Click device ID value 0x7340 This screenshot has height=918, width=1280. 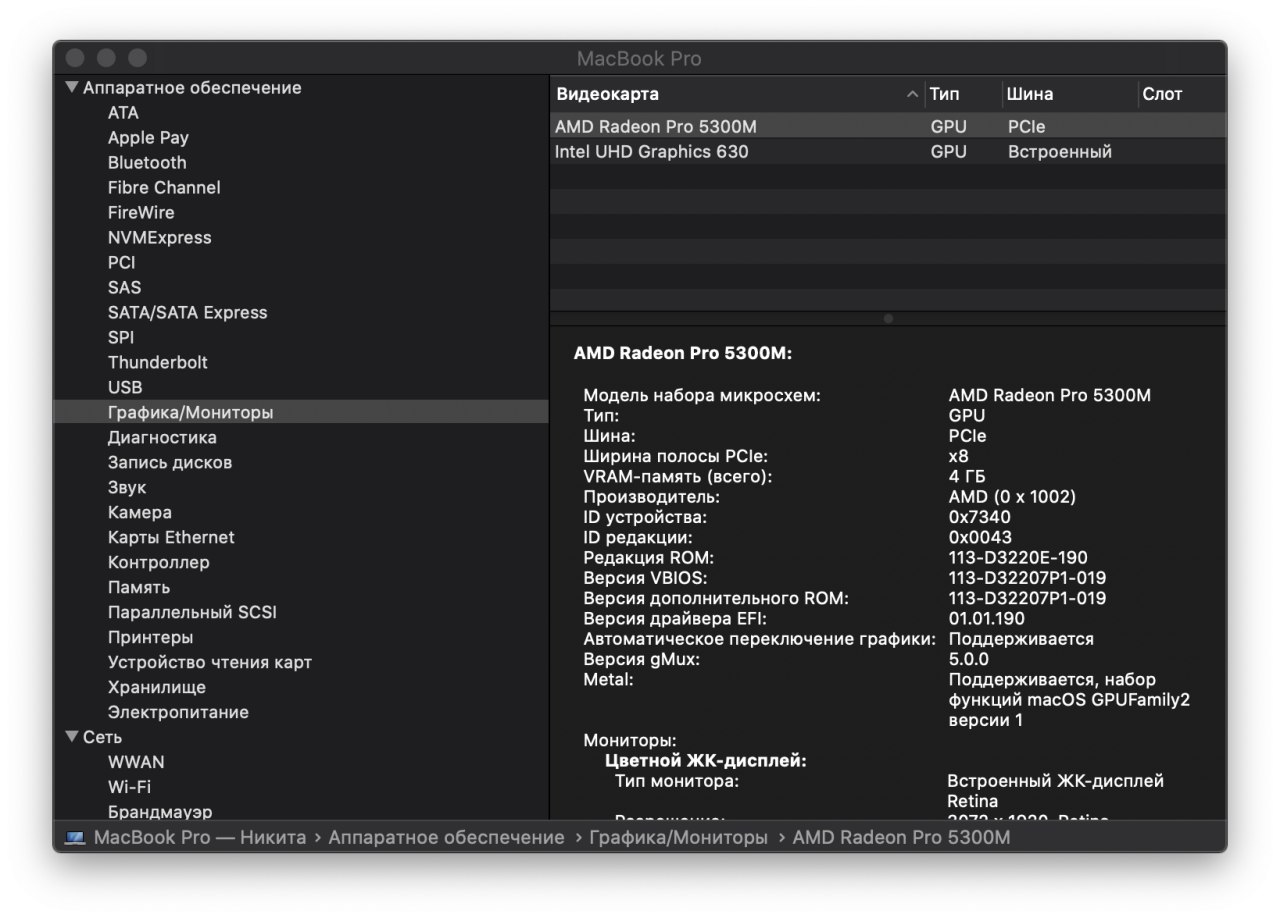click(979, 517)
